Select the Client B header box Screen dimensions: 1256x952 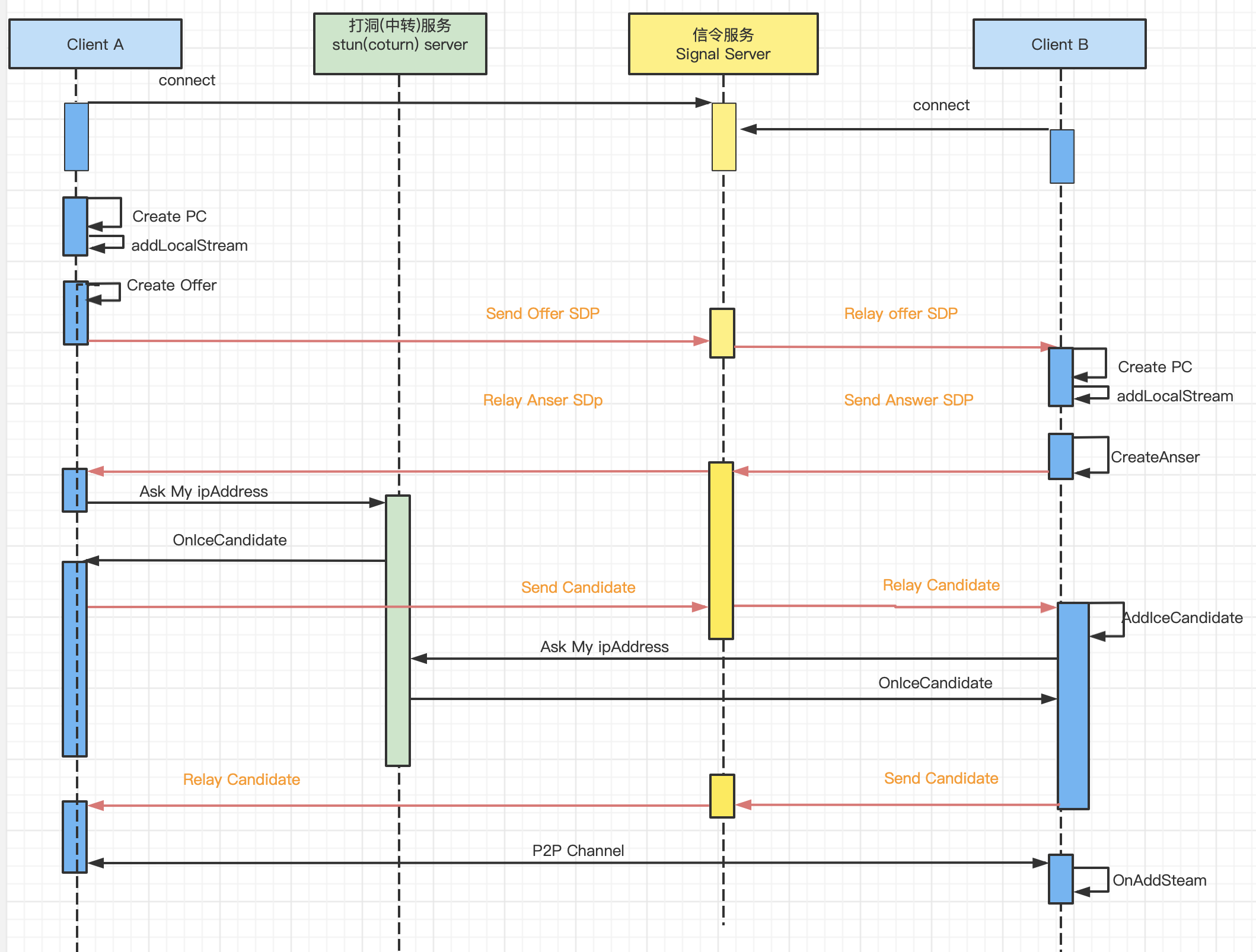click(1059, 44)
